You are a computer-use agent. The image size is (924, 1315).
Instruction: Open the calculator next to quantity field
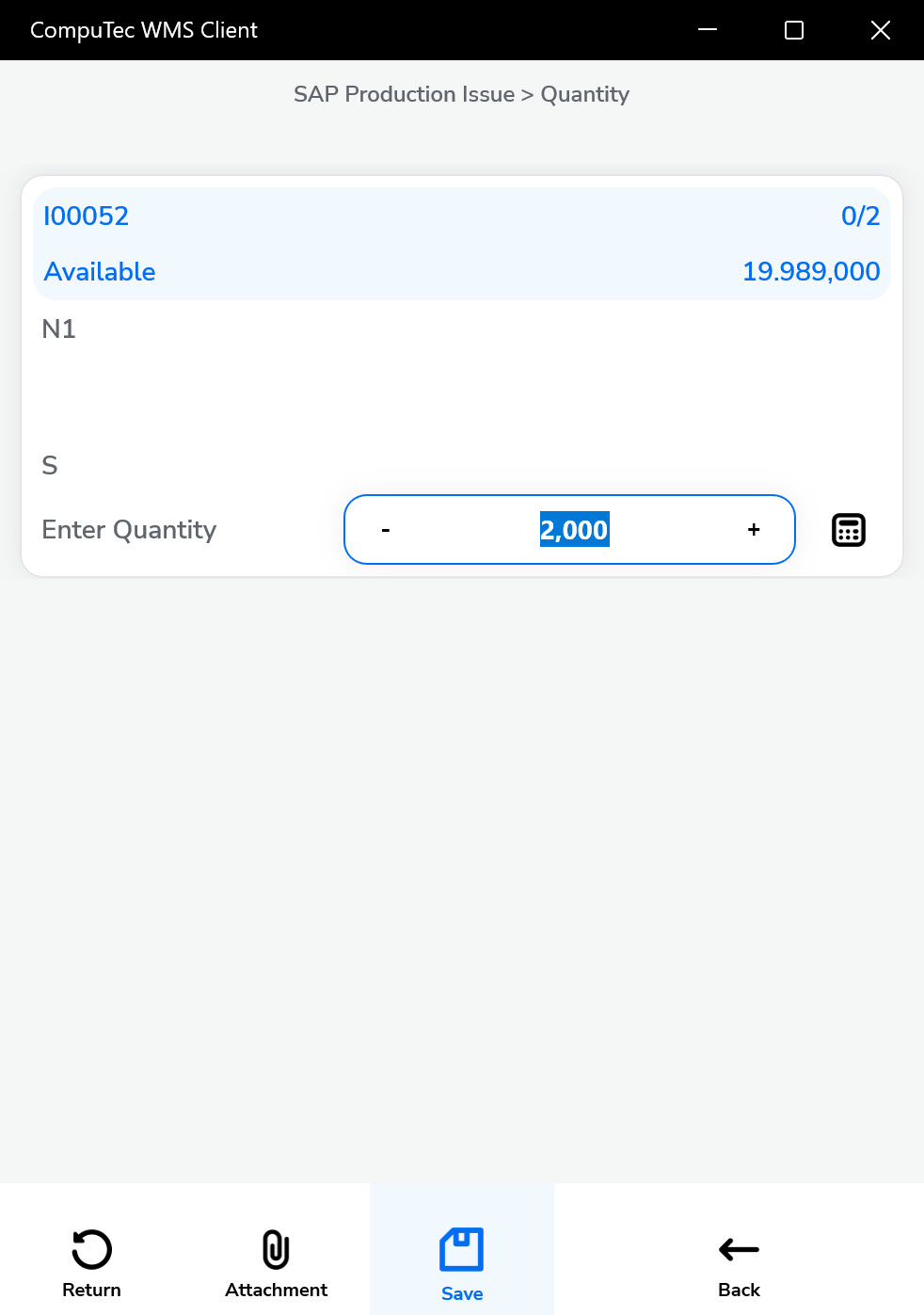pyautogui.click(x=848, y=529)
